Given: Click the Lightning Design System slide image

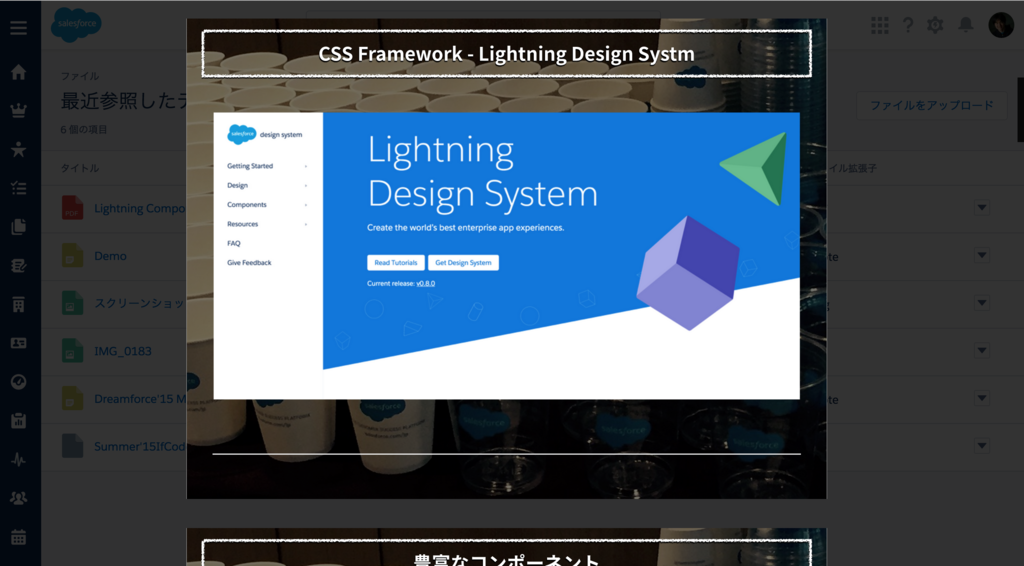Looking at the screenshot, I should [x=506, y=255].
